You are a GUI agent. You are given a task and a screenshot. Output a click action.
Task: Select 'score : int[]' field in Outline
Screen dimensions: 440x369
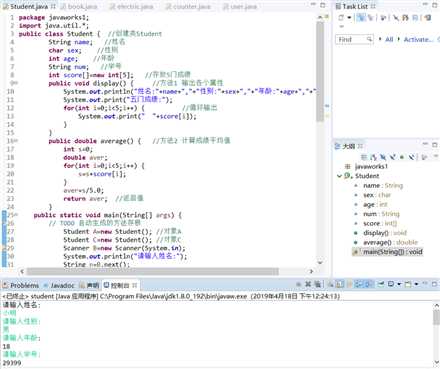380,223
